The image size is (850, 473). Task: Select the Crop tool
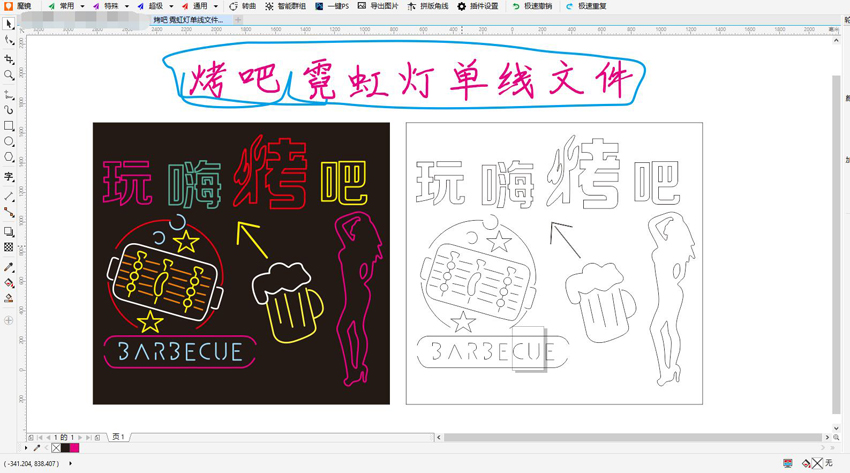[9, 59]
